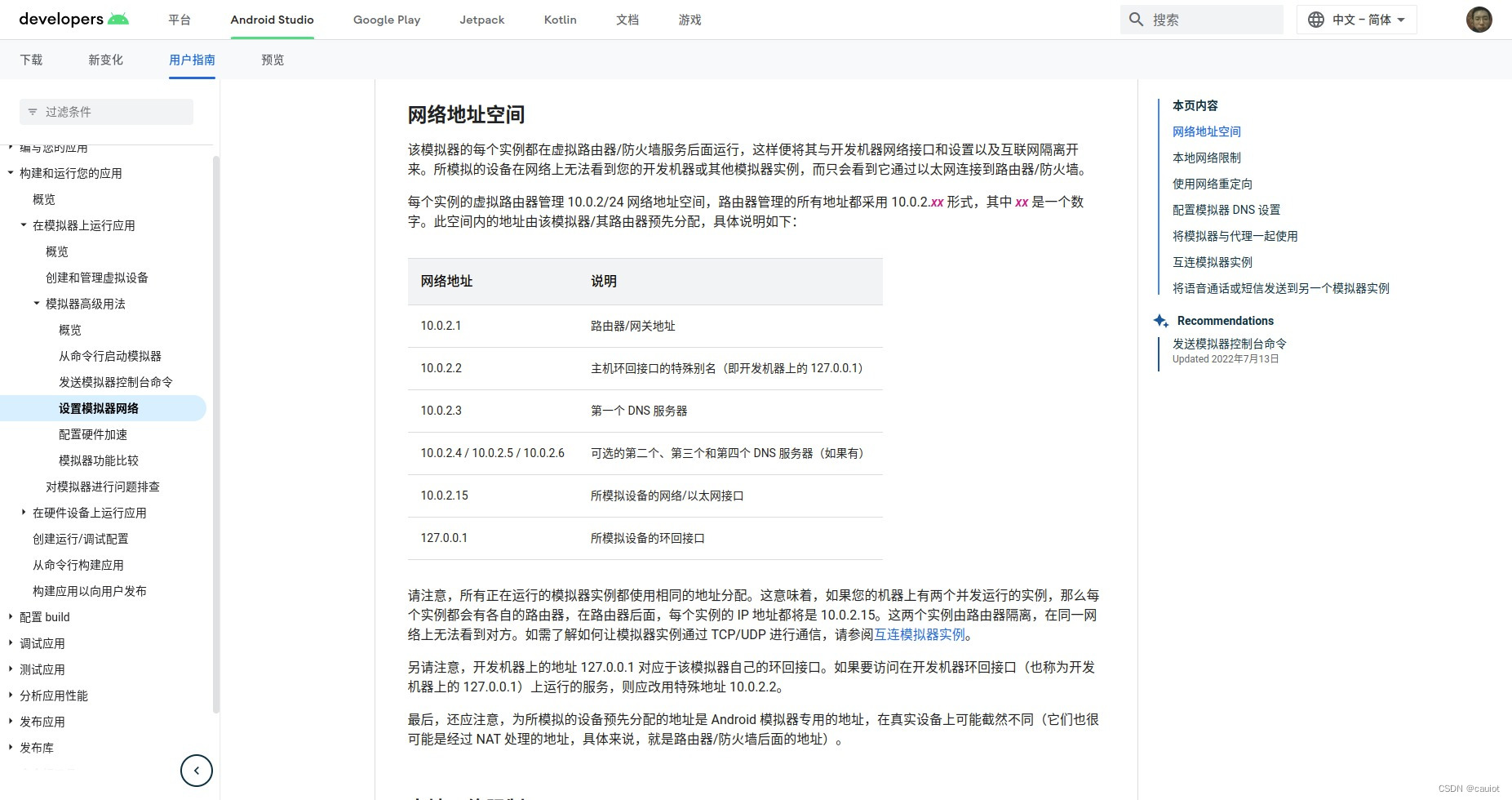Follow the 互连模拟器实例 inline link
Image resolution: width=1512 pixels, height=800 pixels.
point(920,634)
